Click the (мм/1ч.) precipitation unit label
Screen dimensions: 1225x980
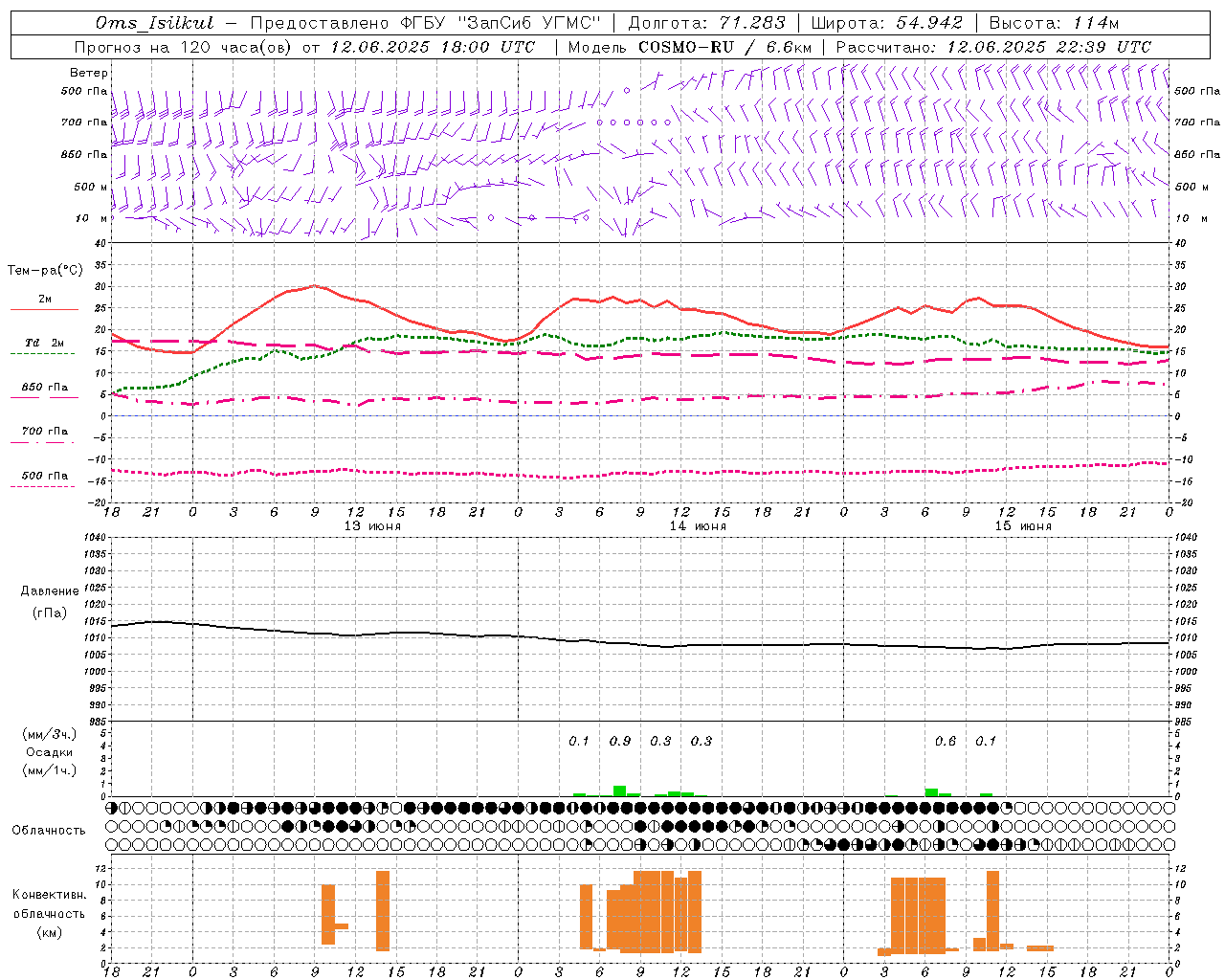(x=50, y=770)
